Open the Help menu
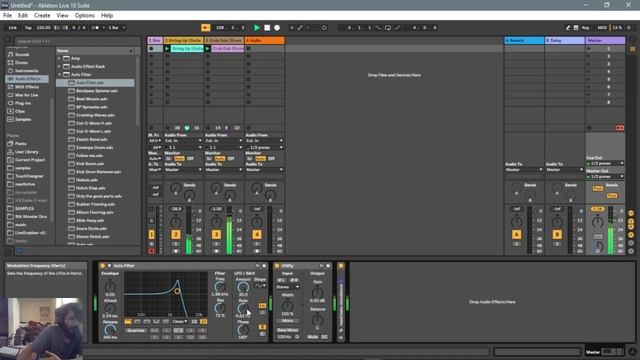The image size is (640, 360). point(107,16)
